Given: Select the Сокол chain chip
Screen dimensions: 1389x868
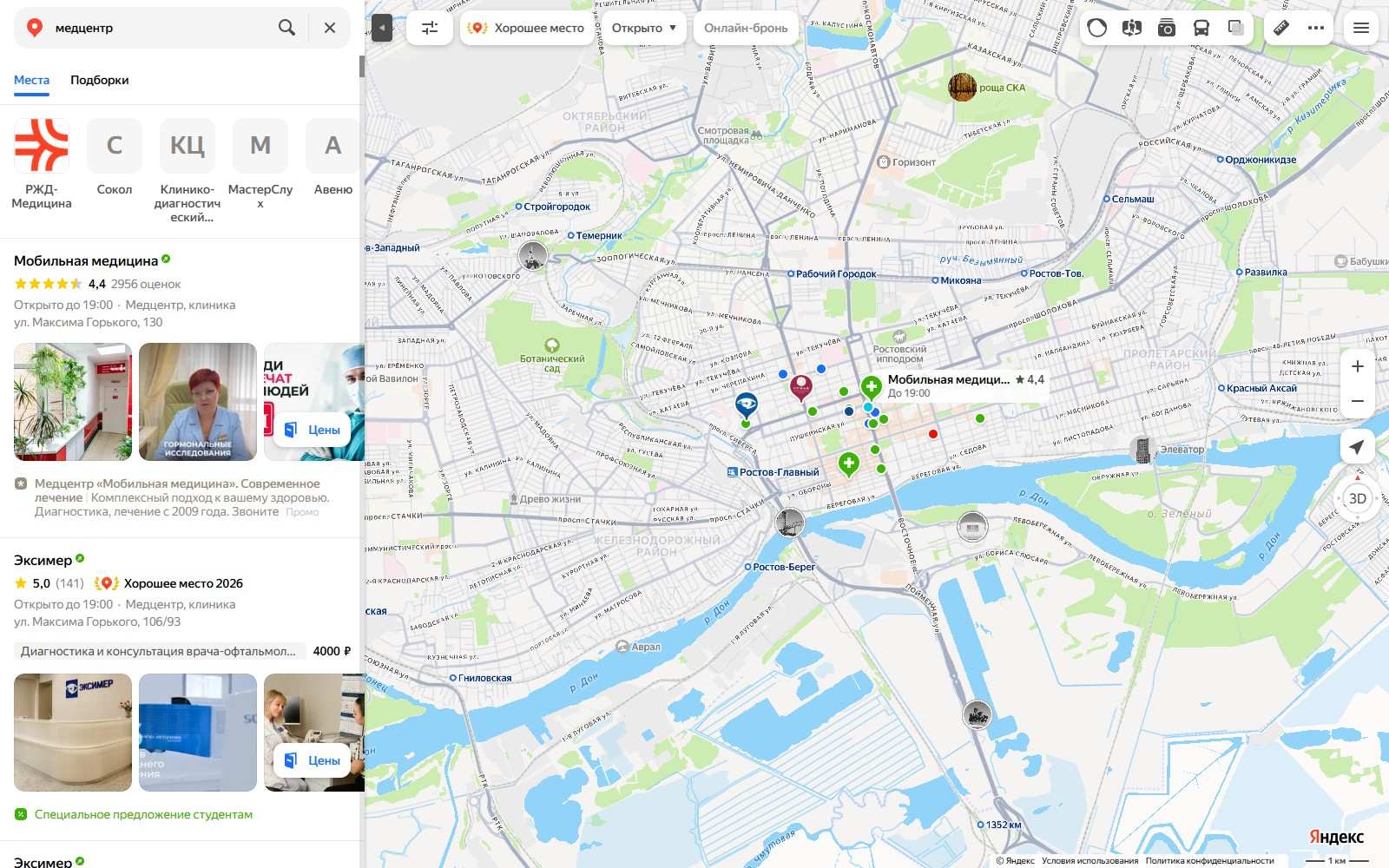Looking at the screenshot, I should [x=115, y=157].
